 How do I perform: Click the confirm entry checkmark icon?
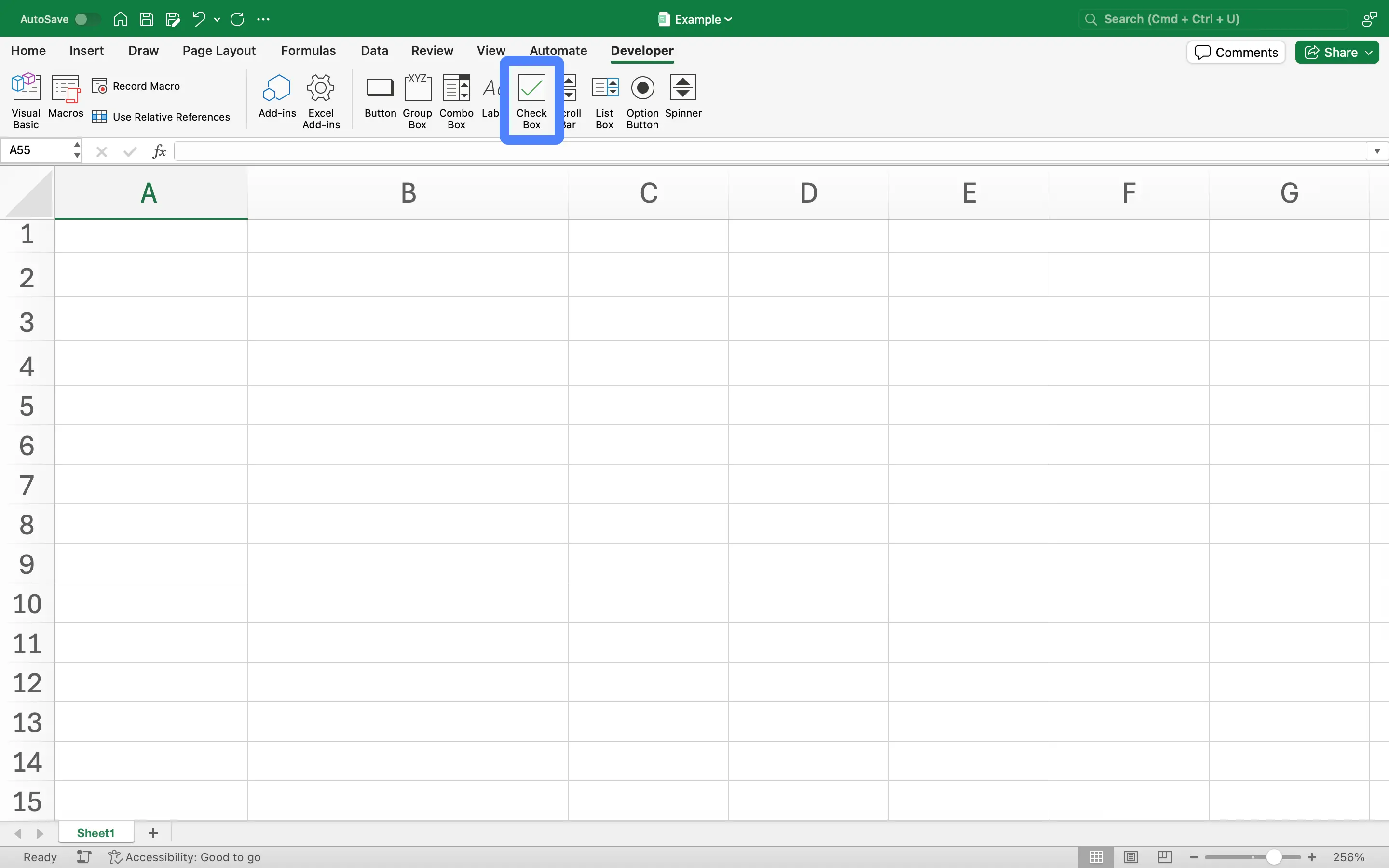[x=130, y=151]
